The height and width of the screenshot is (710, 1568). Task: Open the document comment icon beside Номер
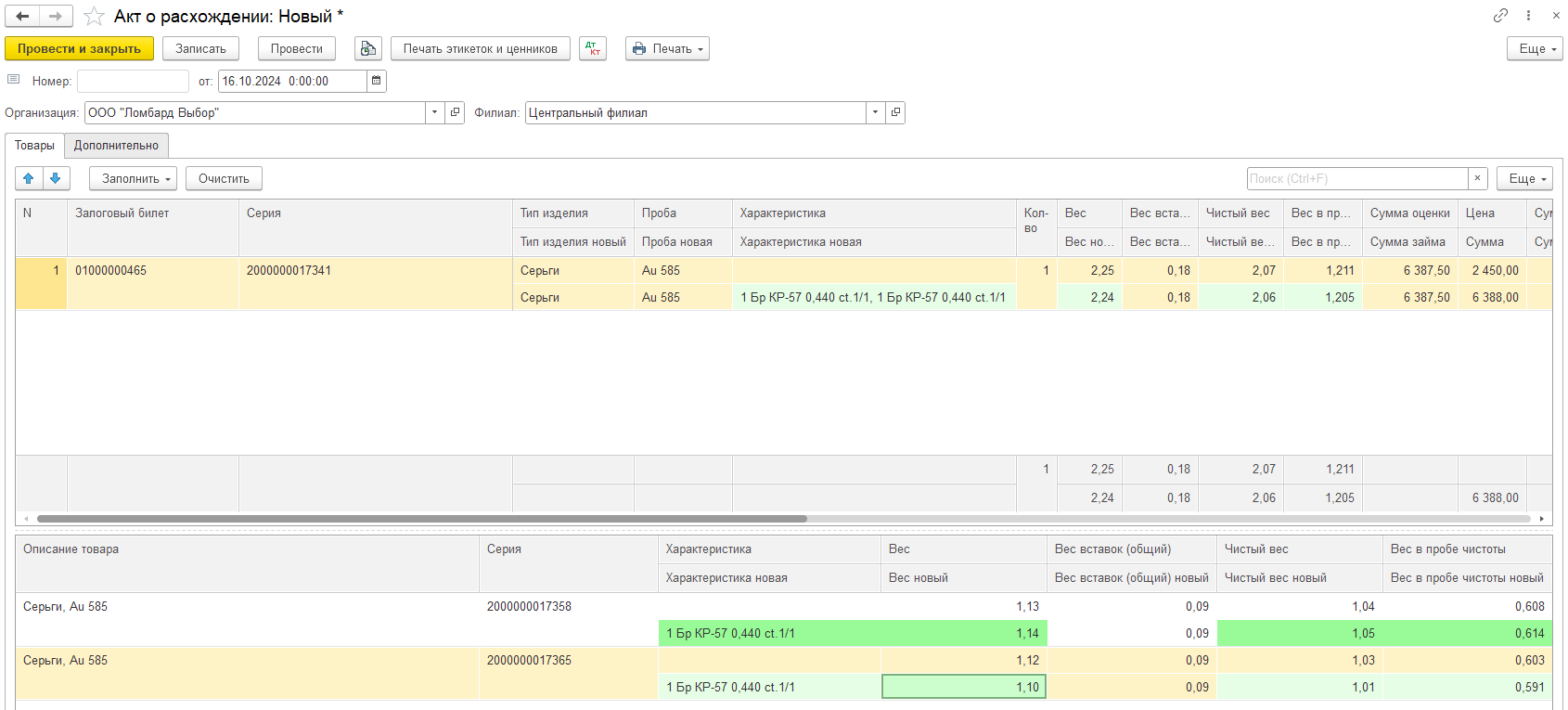pyautogui.click(x=14, y=80)
